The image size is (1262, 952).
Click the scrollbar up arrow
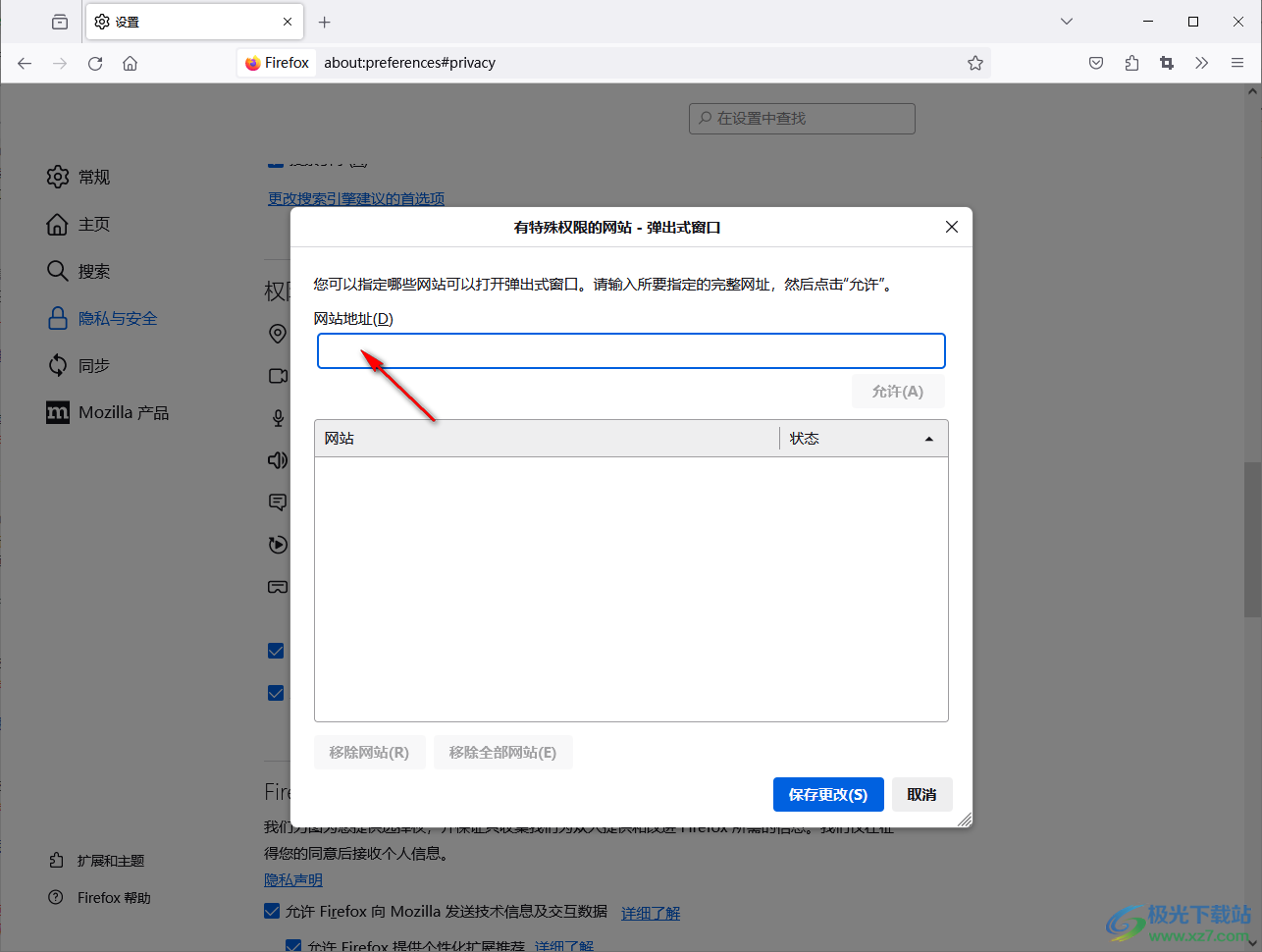(x=1252, y=91)
